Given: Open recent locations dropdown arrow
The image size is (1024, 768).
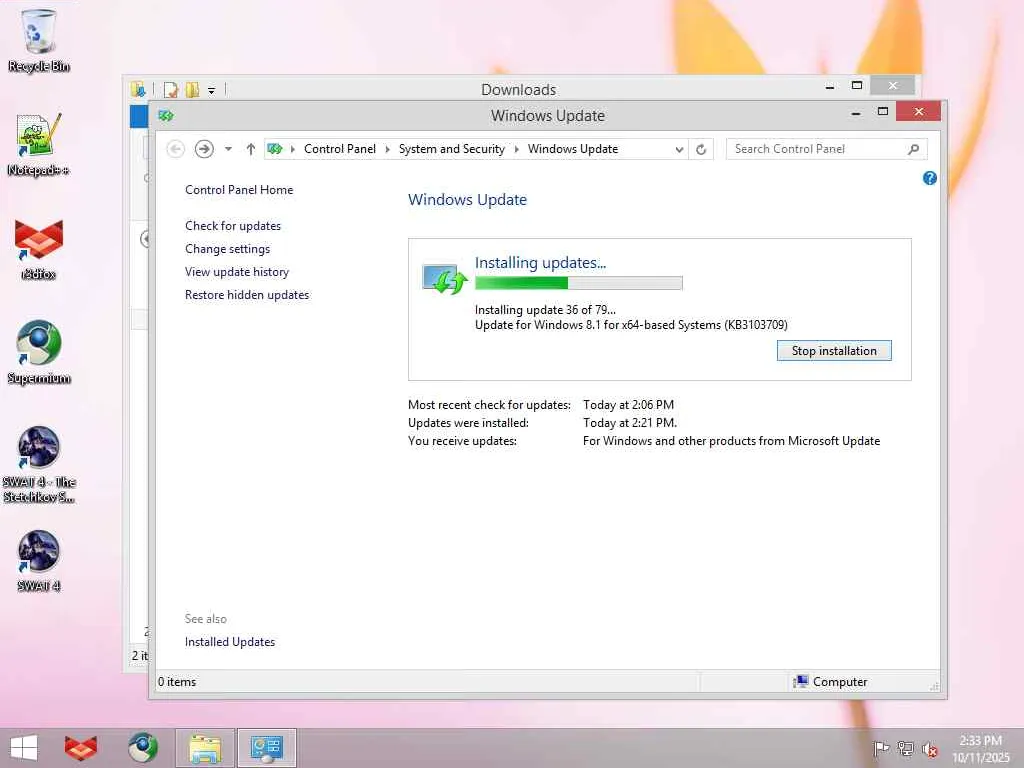Looking at the screenshot, I should click(228, 150).
